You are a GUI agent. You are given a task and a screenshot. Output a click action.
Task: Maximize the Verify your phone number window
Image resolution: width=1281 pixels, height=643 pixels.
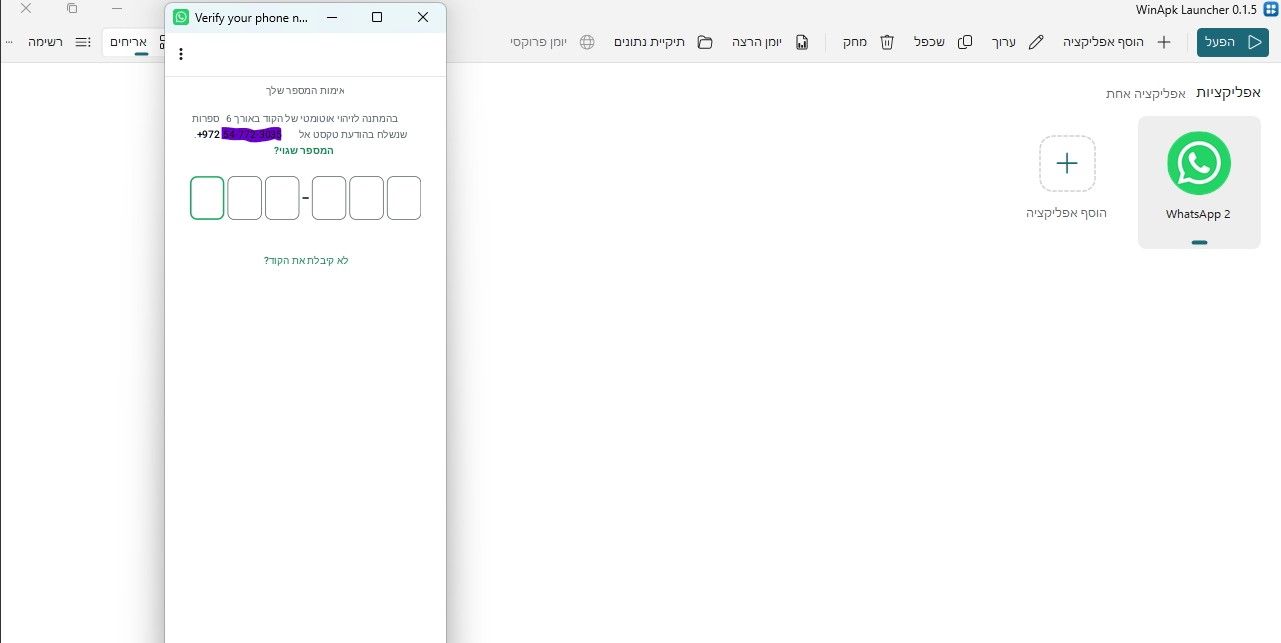pos(377,17)
